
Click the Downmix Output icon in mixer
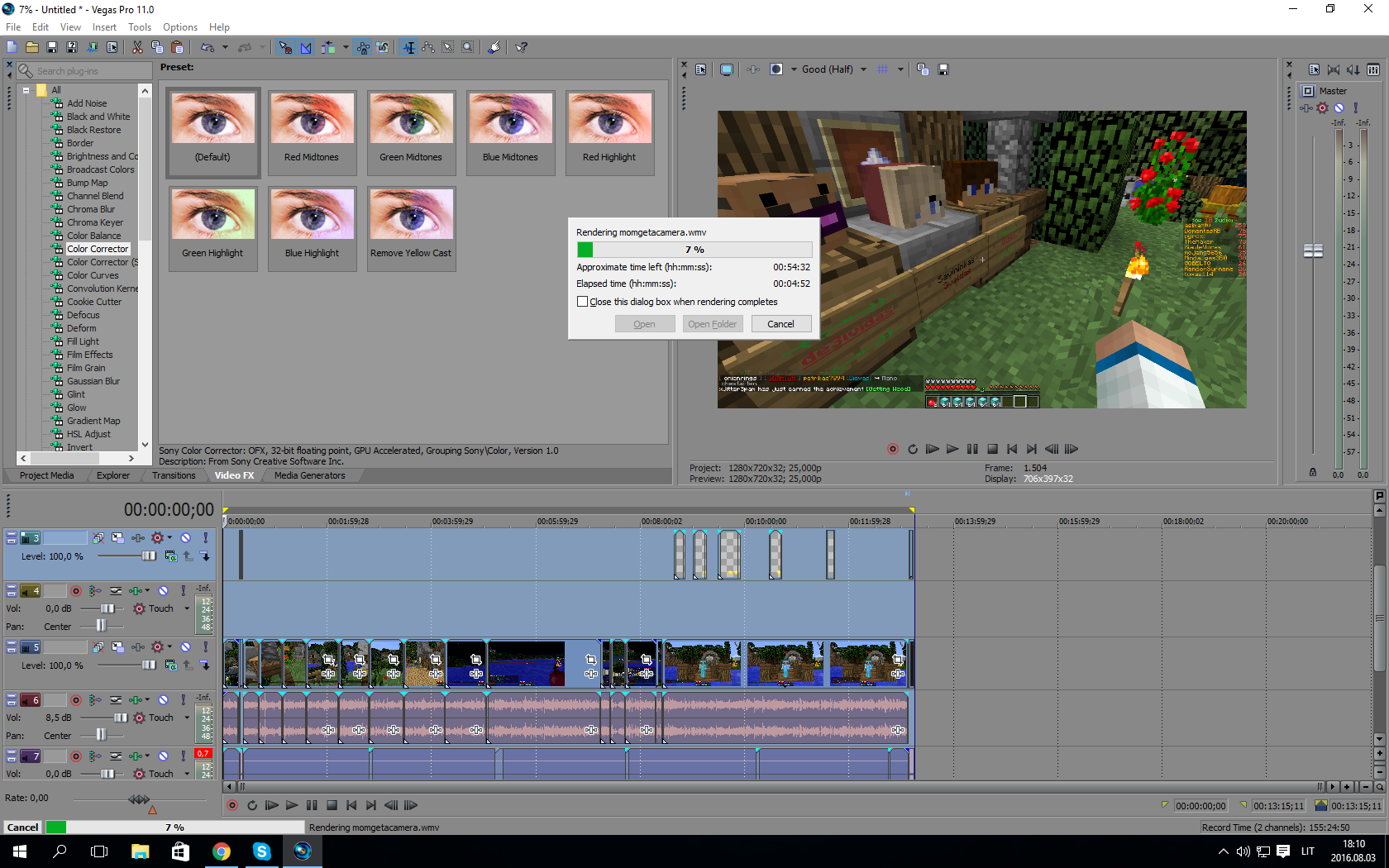coord(1334,69)
